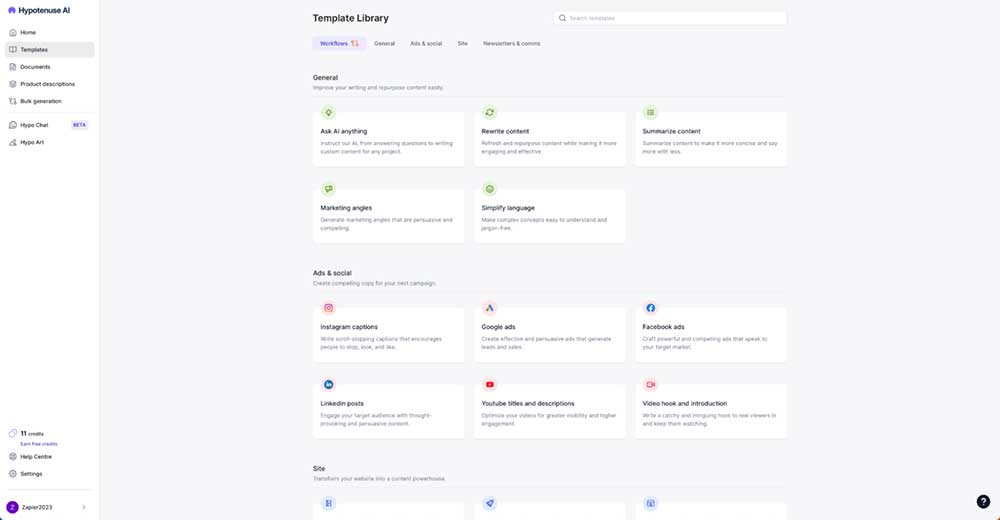Open the Summarize content template

pos(711,138)
